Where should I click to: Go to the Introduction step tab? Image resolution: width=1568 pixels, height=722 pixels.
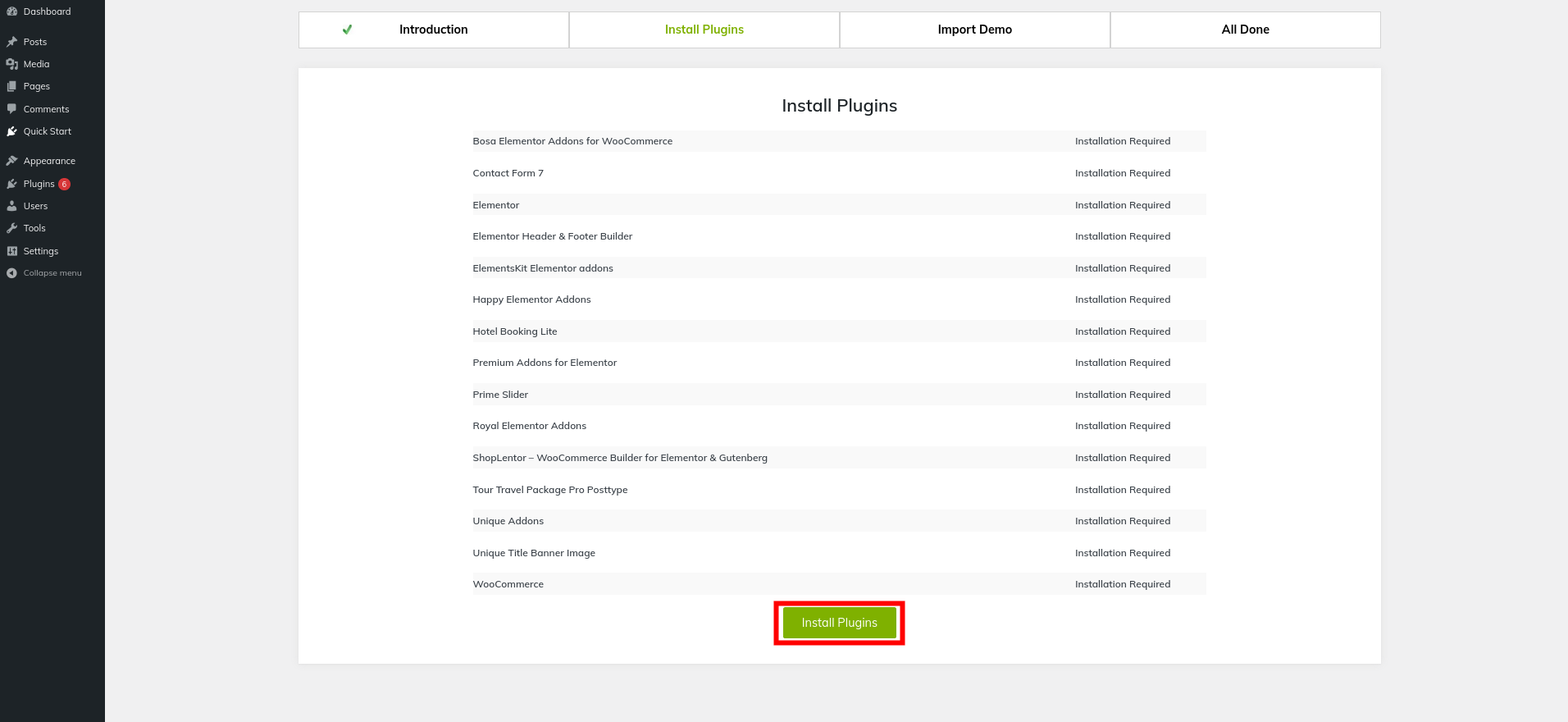click(x=433, y=30)
